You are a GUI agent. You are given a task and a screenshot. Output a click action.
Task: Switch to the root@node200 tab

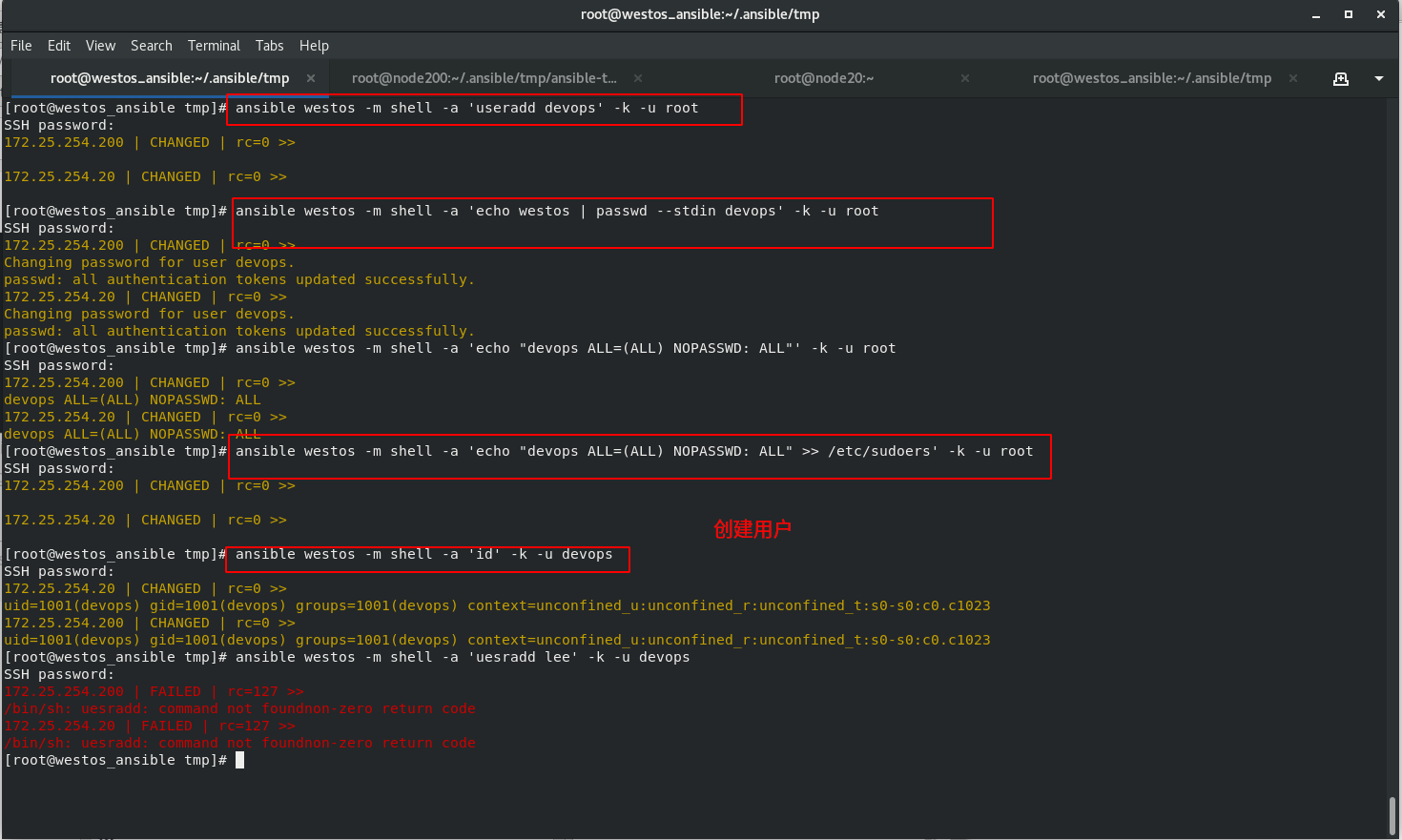click(484, 78)
